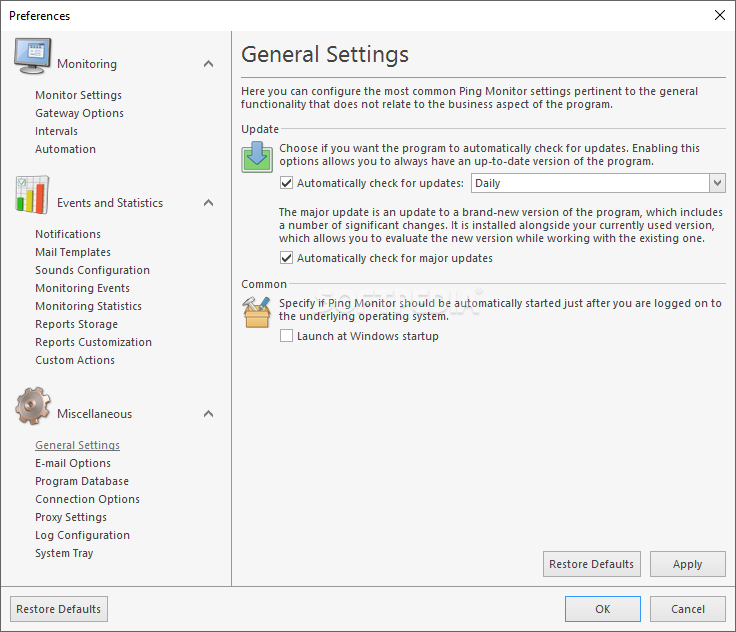Click the Cancel button
The image size is (736, 632).
tap(688, 609)
